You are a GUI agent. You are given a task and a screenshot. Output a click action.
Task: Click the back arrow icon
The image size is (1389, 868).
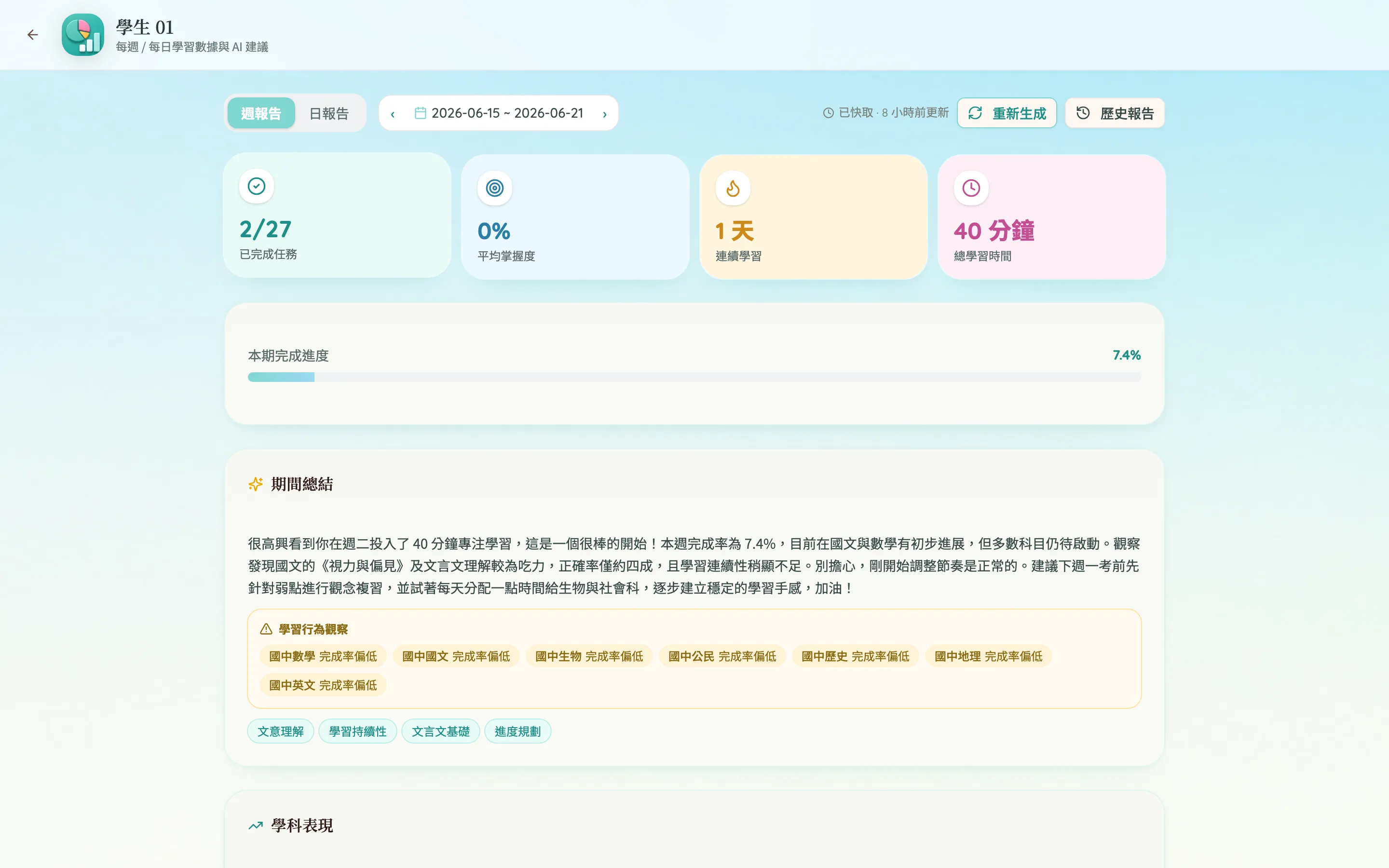[x=33, y=35]
